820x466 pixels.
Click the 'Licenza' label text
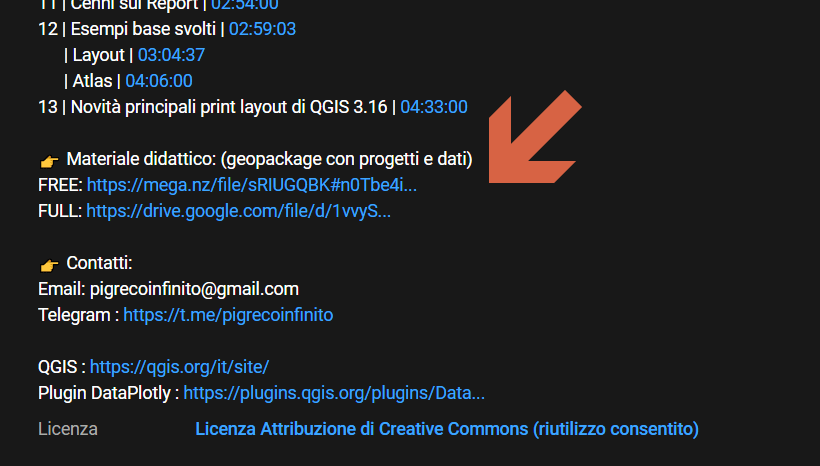(x=68, y=429)
